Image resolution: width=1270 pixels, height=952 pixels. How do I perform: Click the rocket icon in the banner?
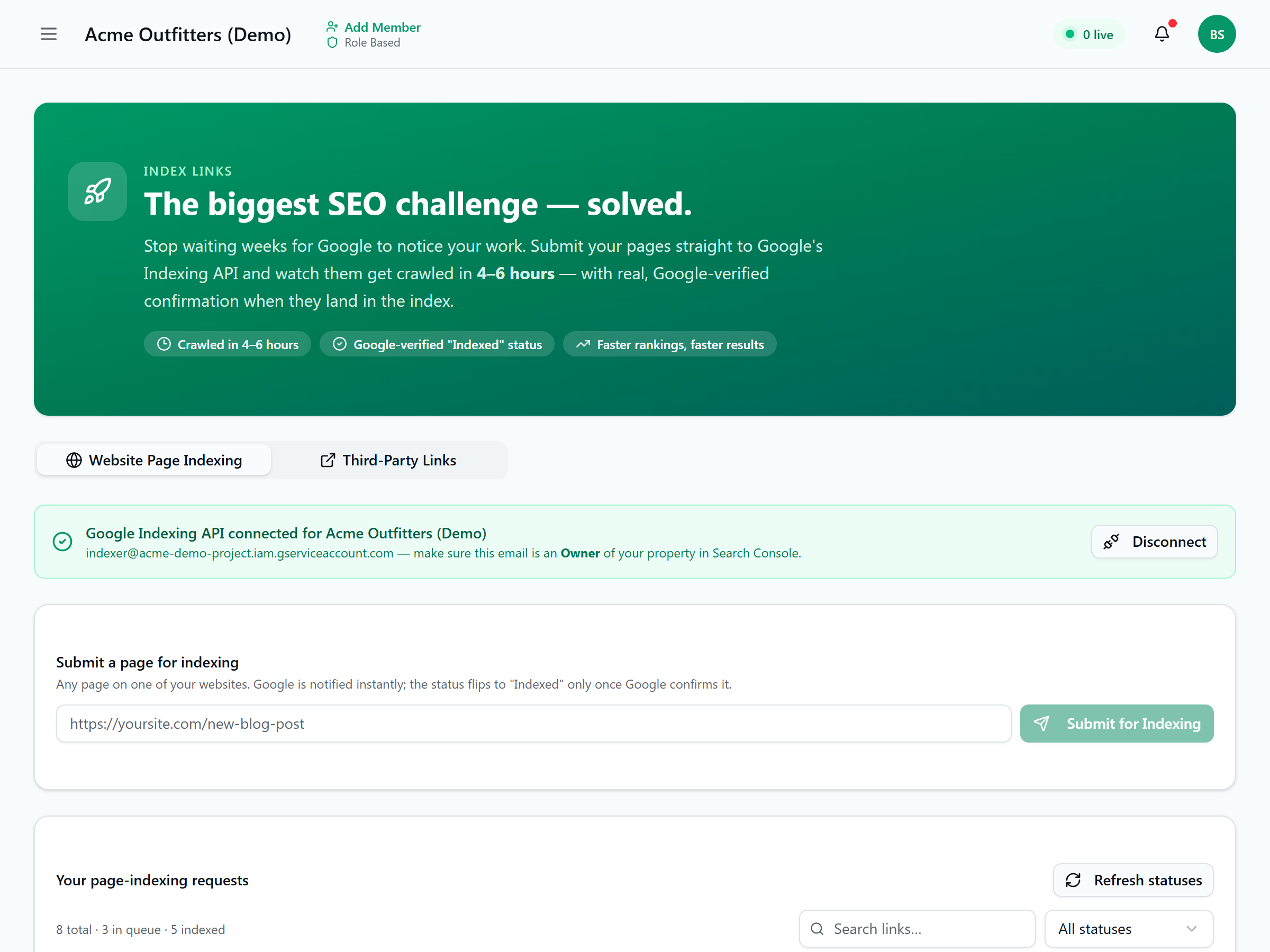pyautogui.click(x=97, y=191)
